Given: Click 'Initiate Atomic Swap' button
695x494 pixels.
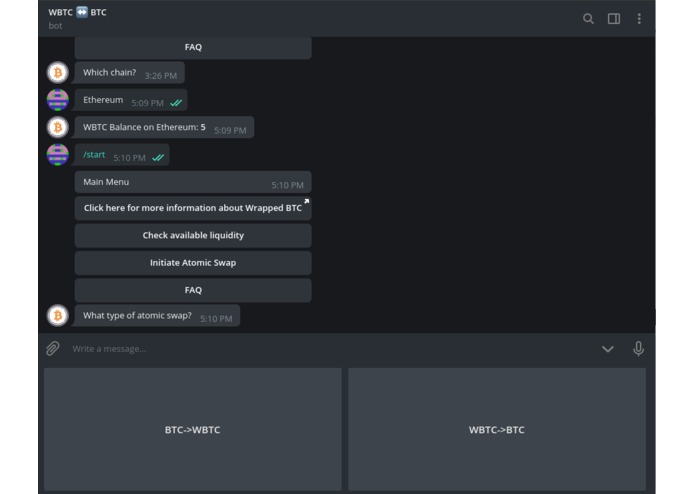Looking at the screenshot, I should [x=193, y=263].
